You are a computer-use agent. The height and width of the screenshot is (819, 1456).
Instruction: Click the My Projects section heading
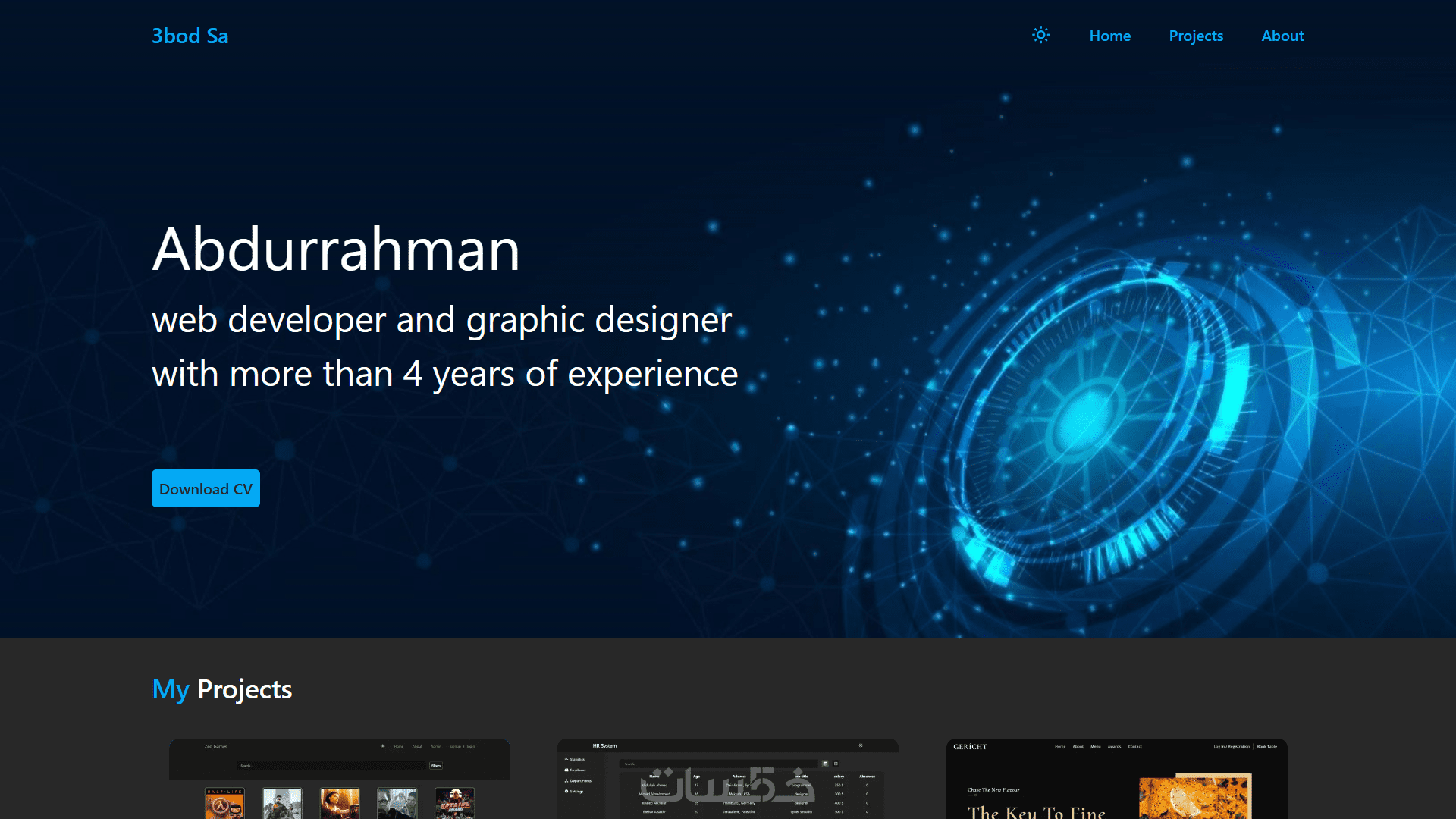[221, 689]
